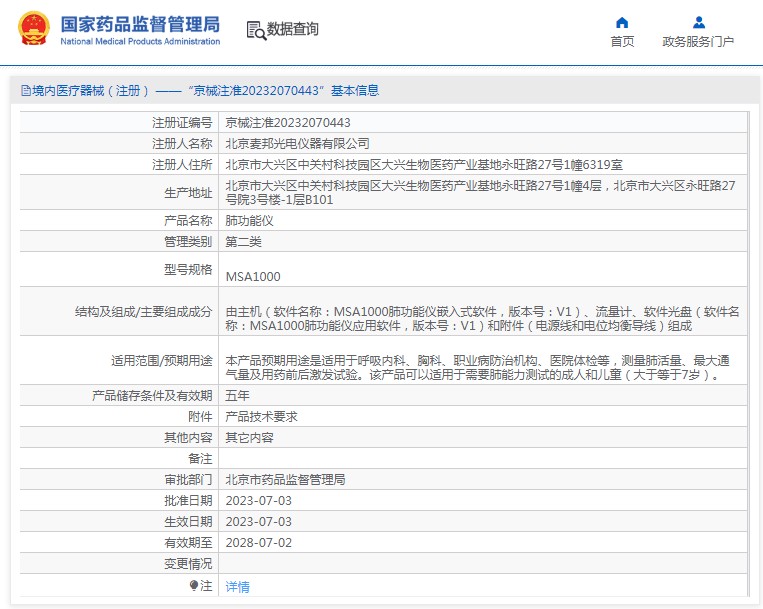Click approving authority 北京市药品监督管理局
763x609 pixels.
[x=285, y=480]
